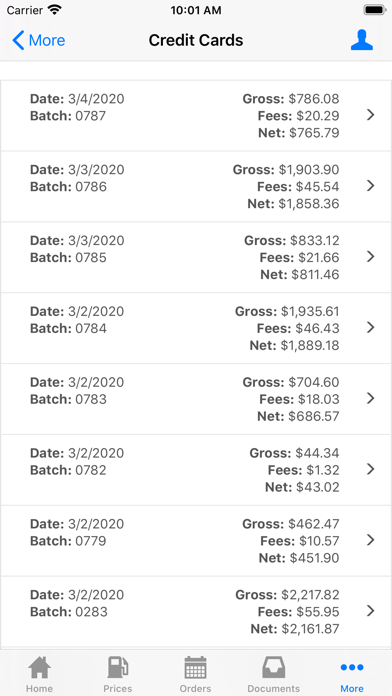
Task: Tap the blue back arrow icon
Action: pos(18,40)
